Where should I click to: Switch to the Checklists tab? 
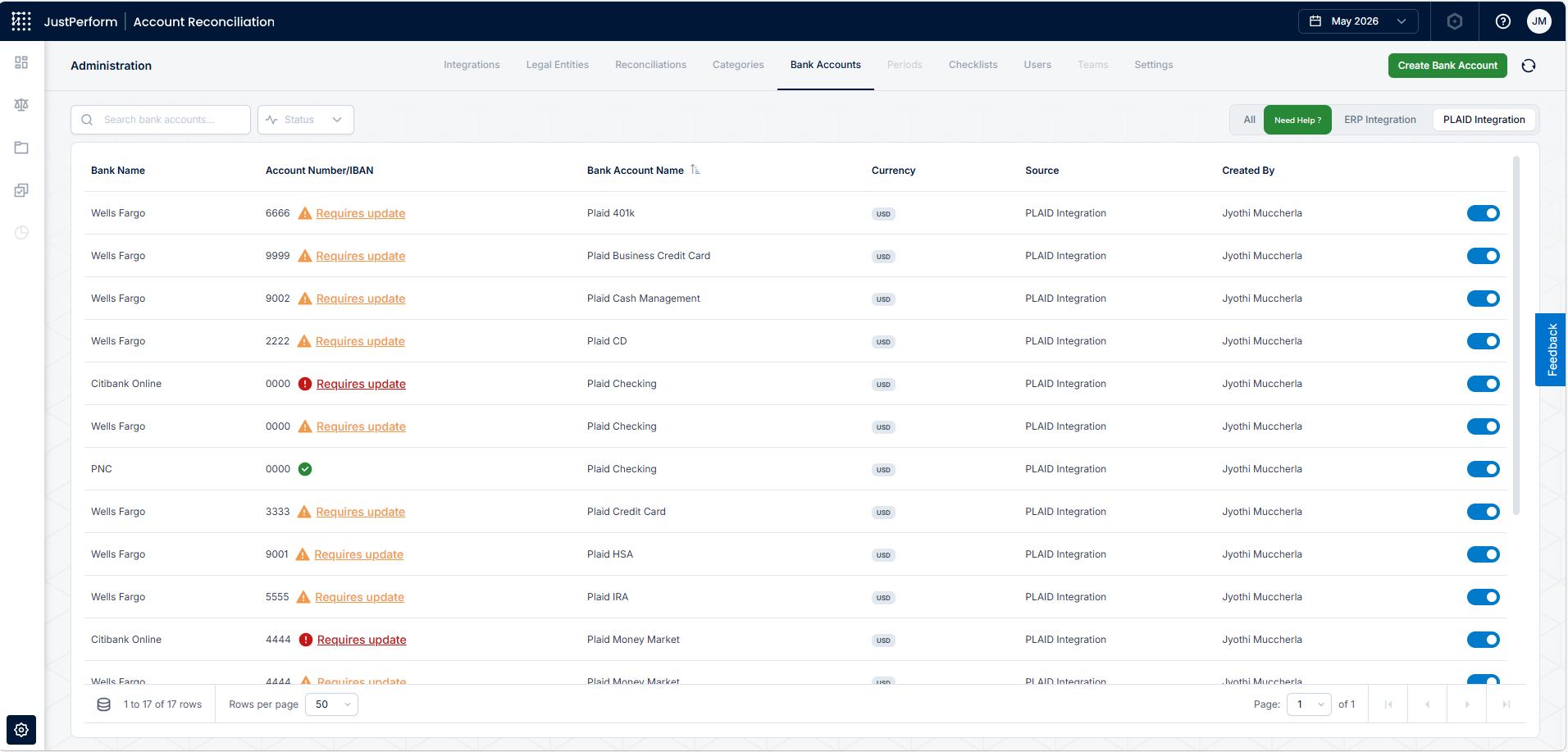point(973,65)
